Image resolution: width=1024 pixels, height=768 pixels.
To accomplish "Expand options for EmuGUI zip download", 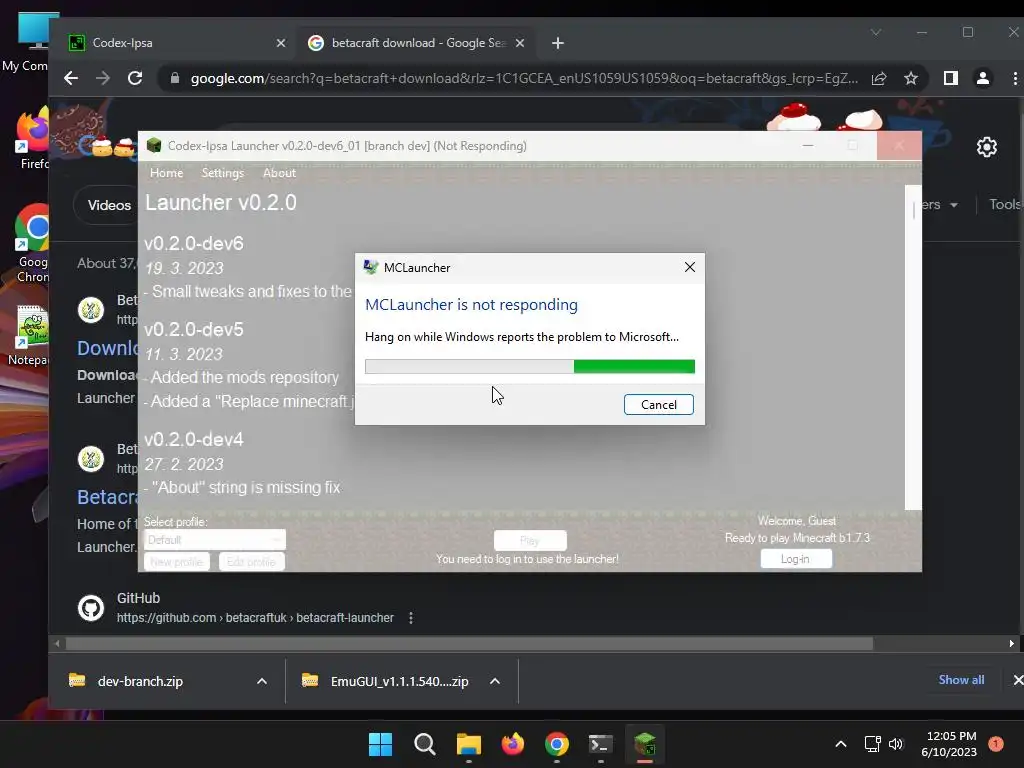I will pos(495,681).
